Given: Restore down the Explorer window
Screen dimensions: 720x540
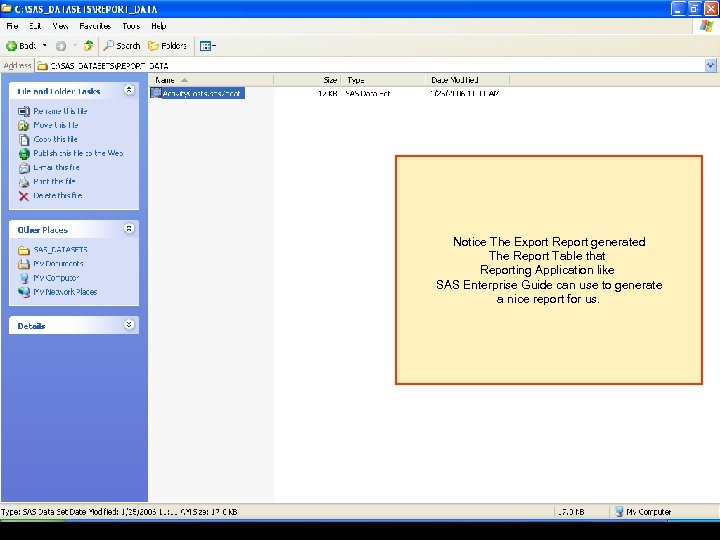Looking at the screenshot, I should 694,9.
